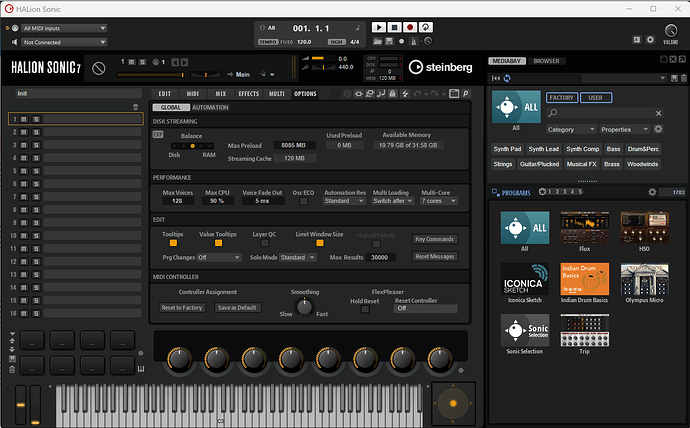Start playback with the Play button

pos(378,27)
